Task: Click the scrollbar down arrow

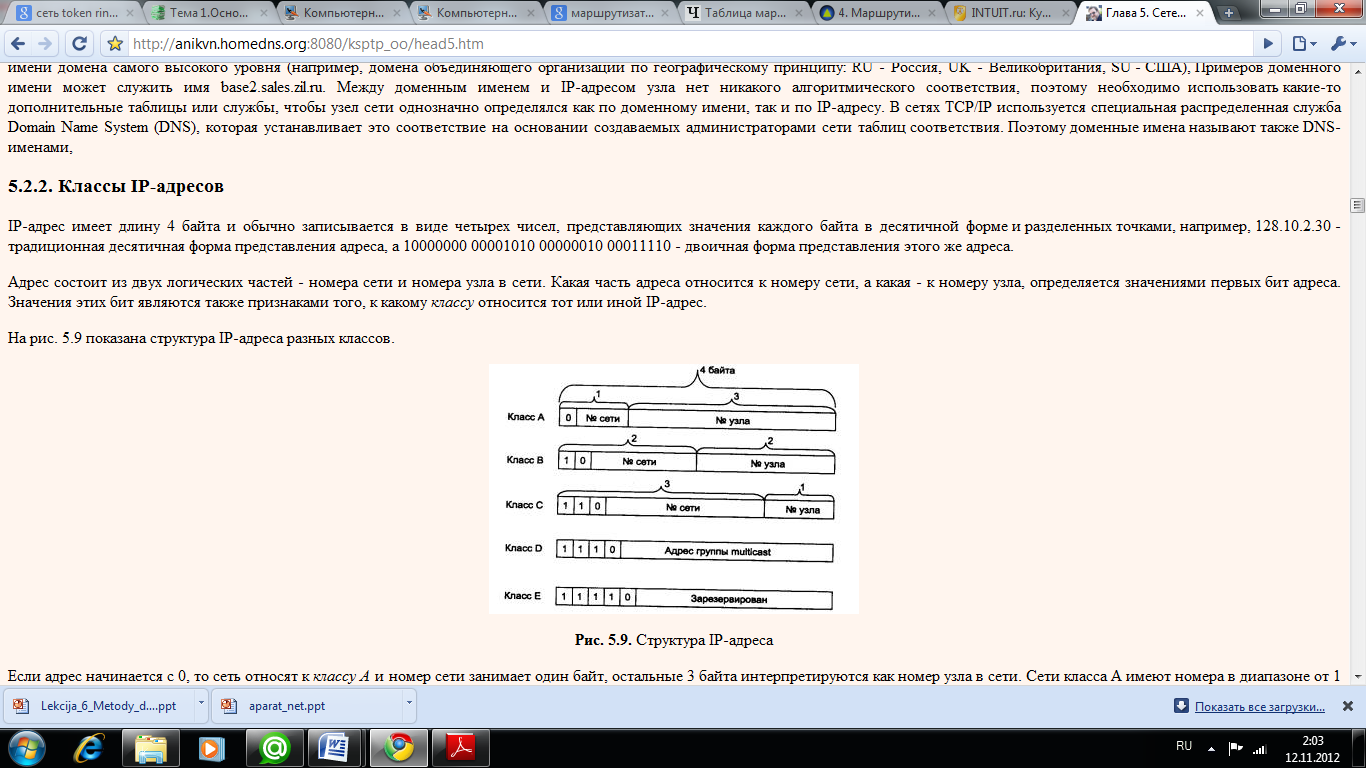Action: pos(1357,677)
